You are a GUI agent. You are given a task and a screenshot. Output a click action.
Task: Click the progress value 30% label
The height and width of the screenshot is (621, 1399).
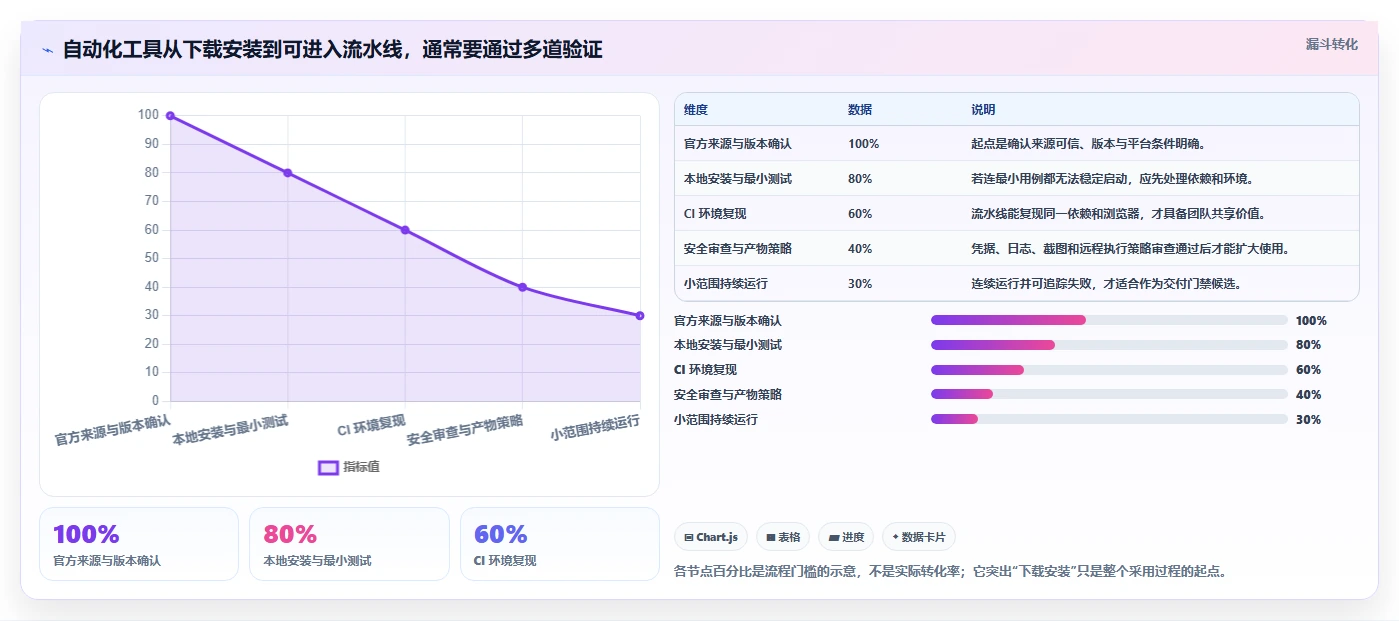[1308, 420]
